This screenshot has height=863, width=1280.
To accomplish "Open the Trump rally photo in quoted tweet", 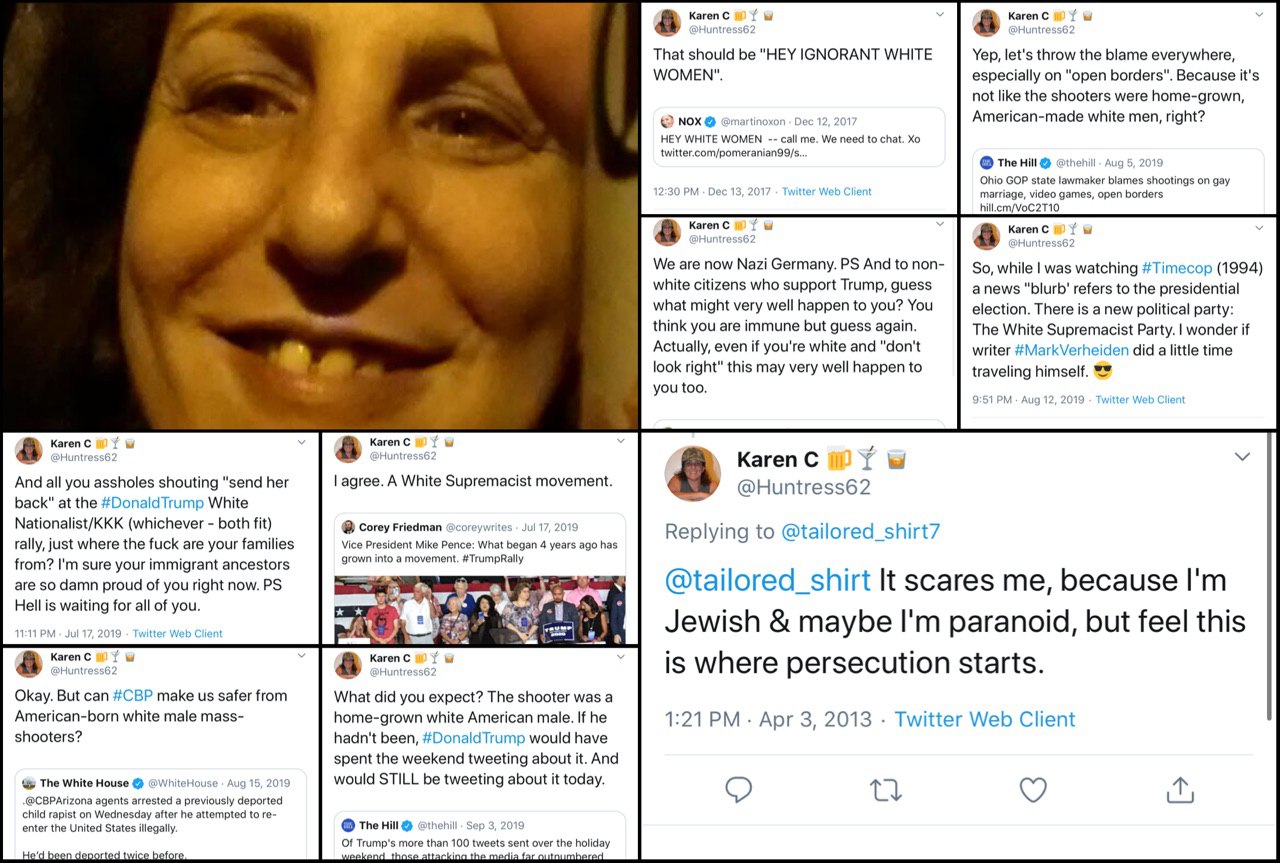I will click(480, 609).
